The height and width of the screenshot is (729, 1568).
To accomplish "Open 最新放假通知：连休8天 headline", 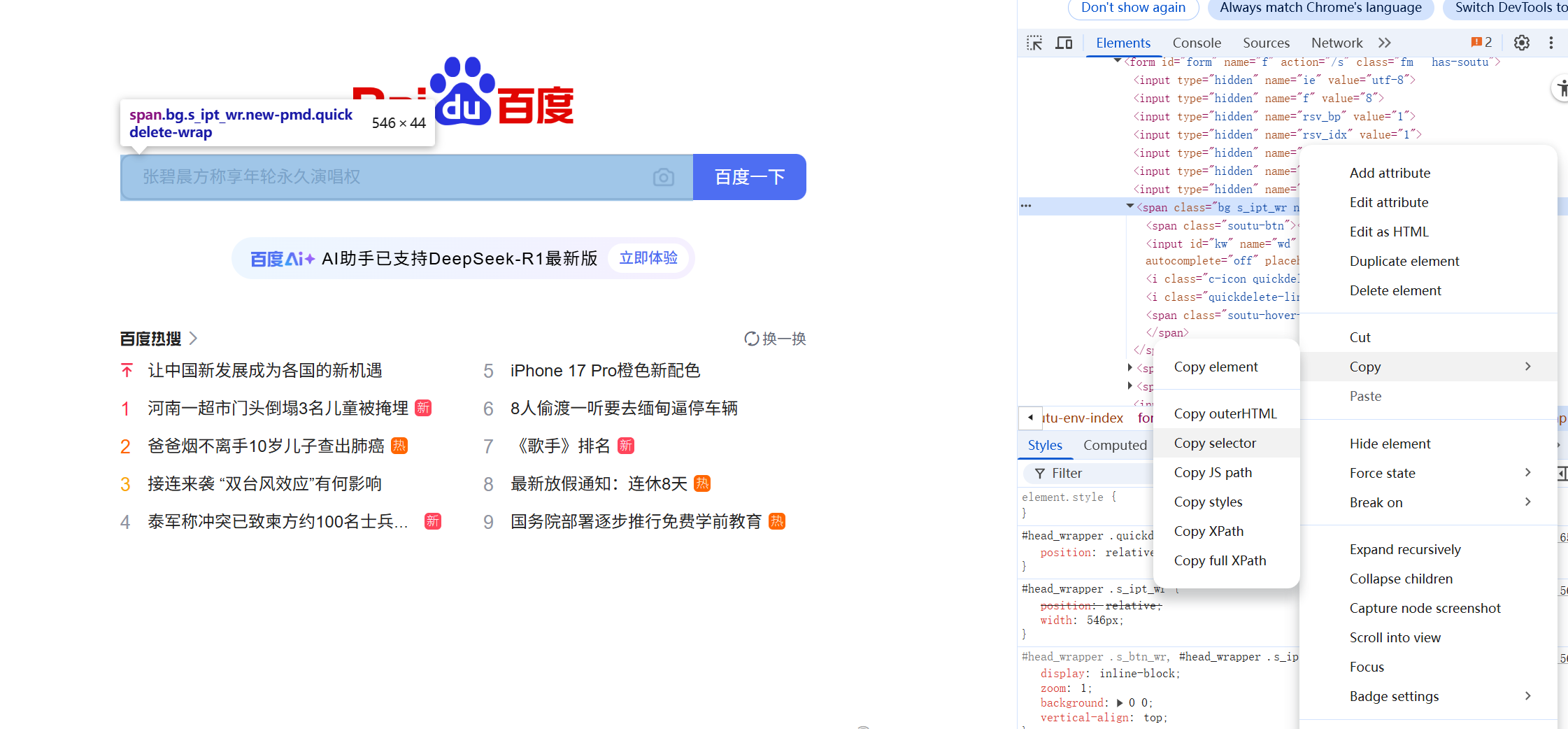I will (x=599, y=483).
